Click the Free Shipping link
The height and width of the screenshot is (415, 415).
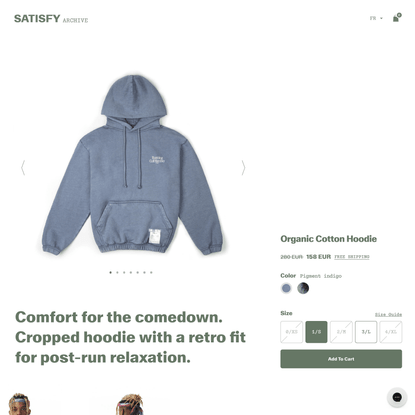pyautogui.click(x=352, y=257)
